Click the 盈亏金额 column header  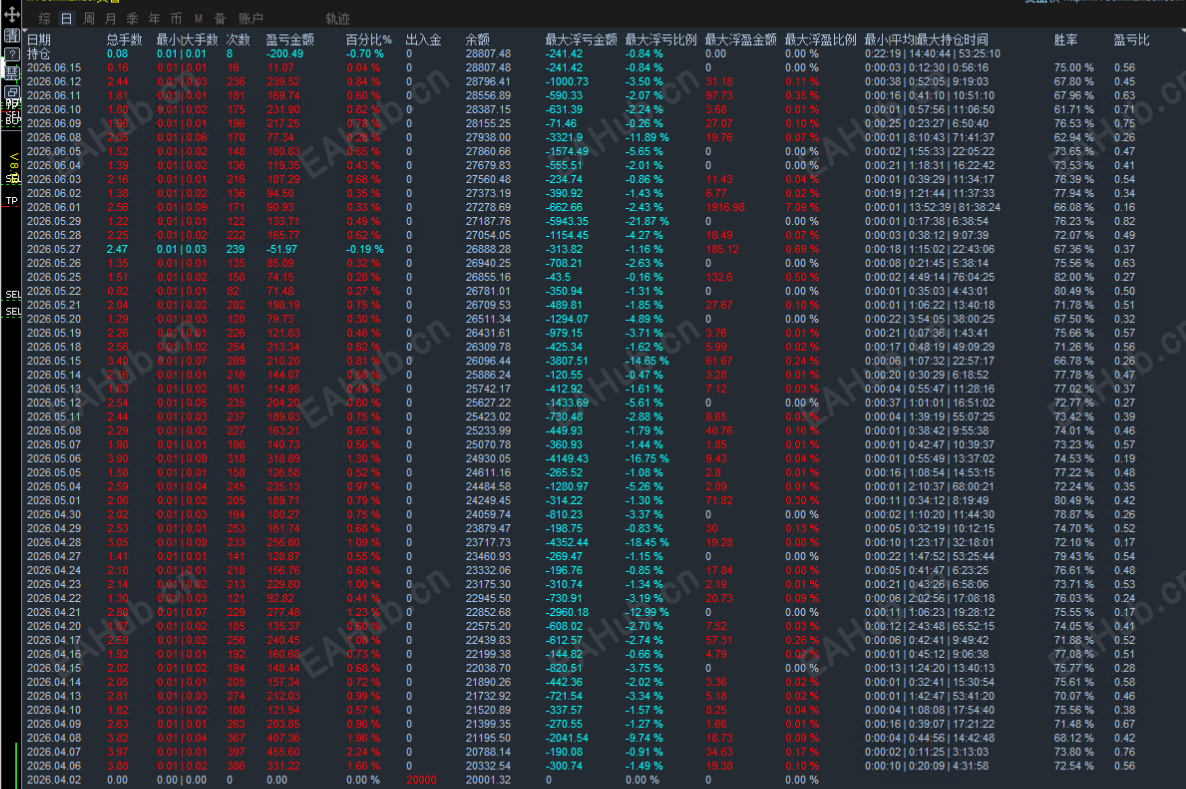[x=290, y=39]
